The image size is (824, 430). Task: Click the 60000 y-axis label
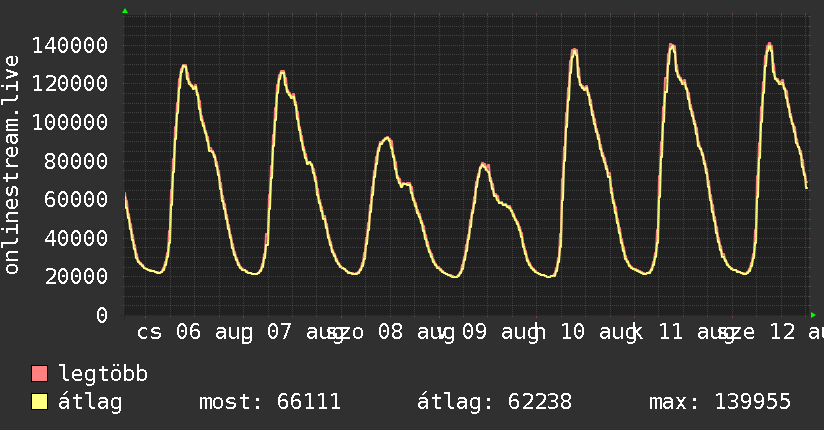(x=76, y=199)
